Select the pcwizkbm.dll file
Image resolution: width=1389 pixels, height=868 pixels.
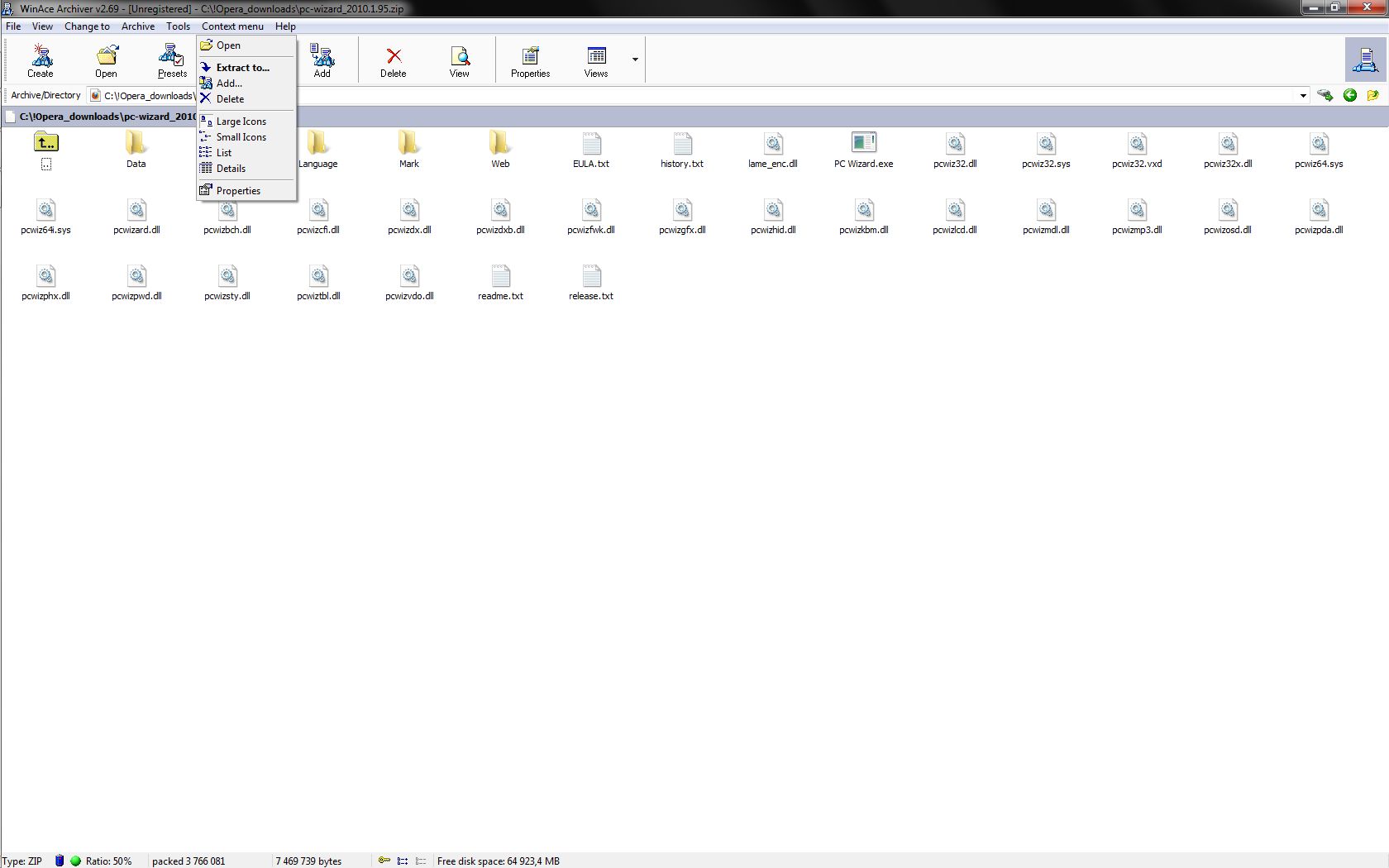click(x=864, y=216)
